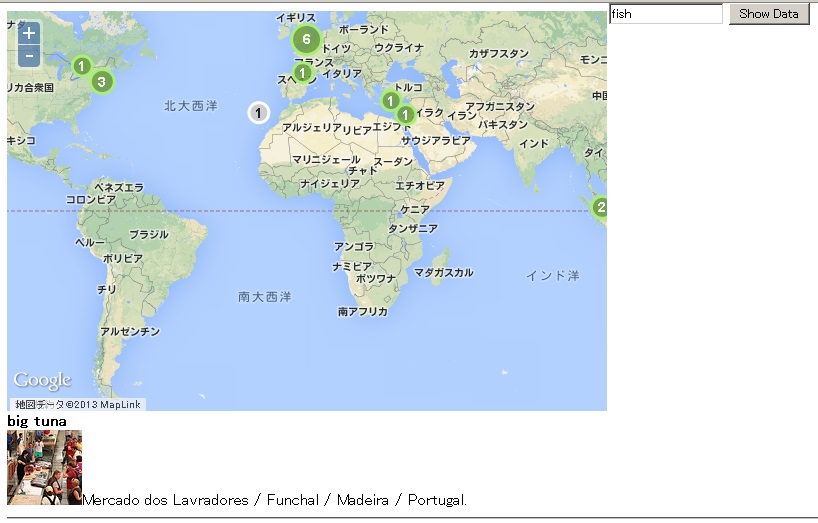Click the Google logo on the map
The image size is (818, 523).
click(x=42, y=381)
